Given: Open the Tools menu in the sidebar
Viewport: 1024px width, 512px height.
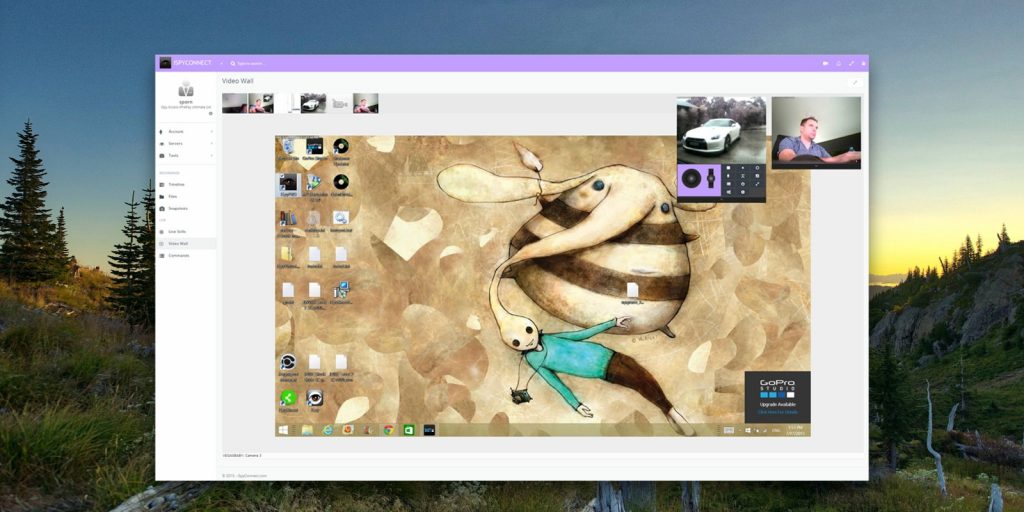Looking at the screenshot, I should click(186, 155).
